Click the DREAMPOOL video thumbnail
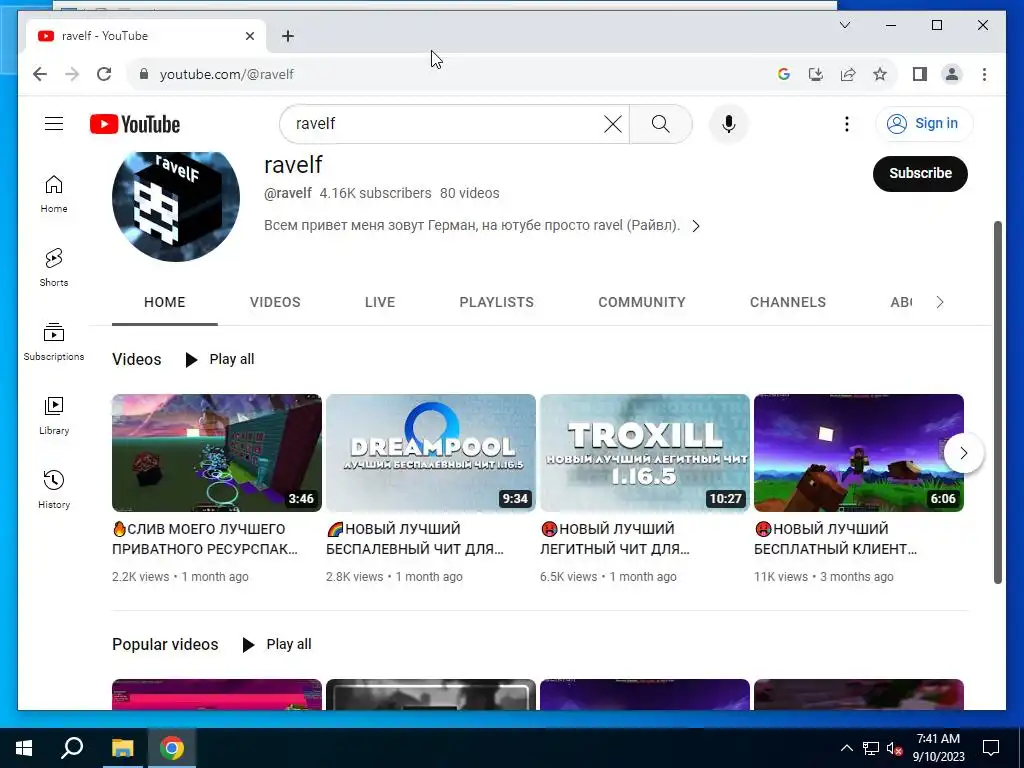The width and height of the screenshot is (1024, 768). coord(431,453)
